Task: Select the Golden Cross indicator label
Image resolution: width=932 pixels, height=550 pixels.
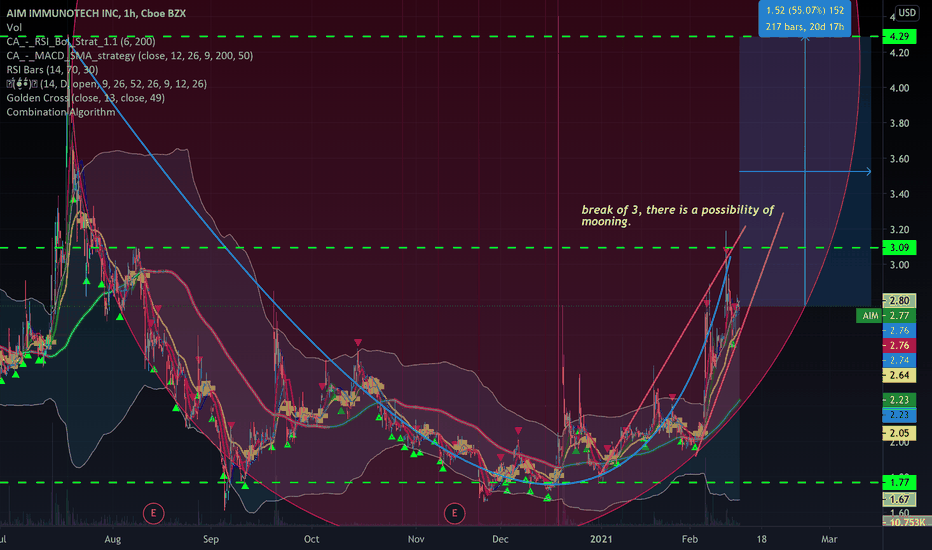Action: point(86,98)
